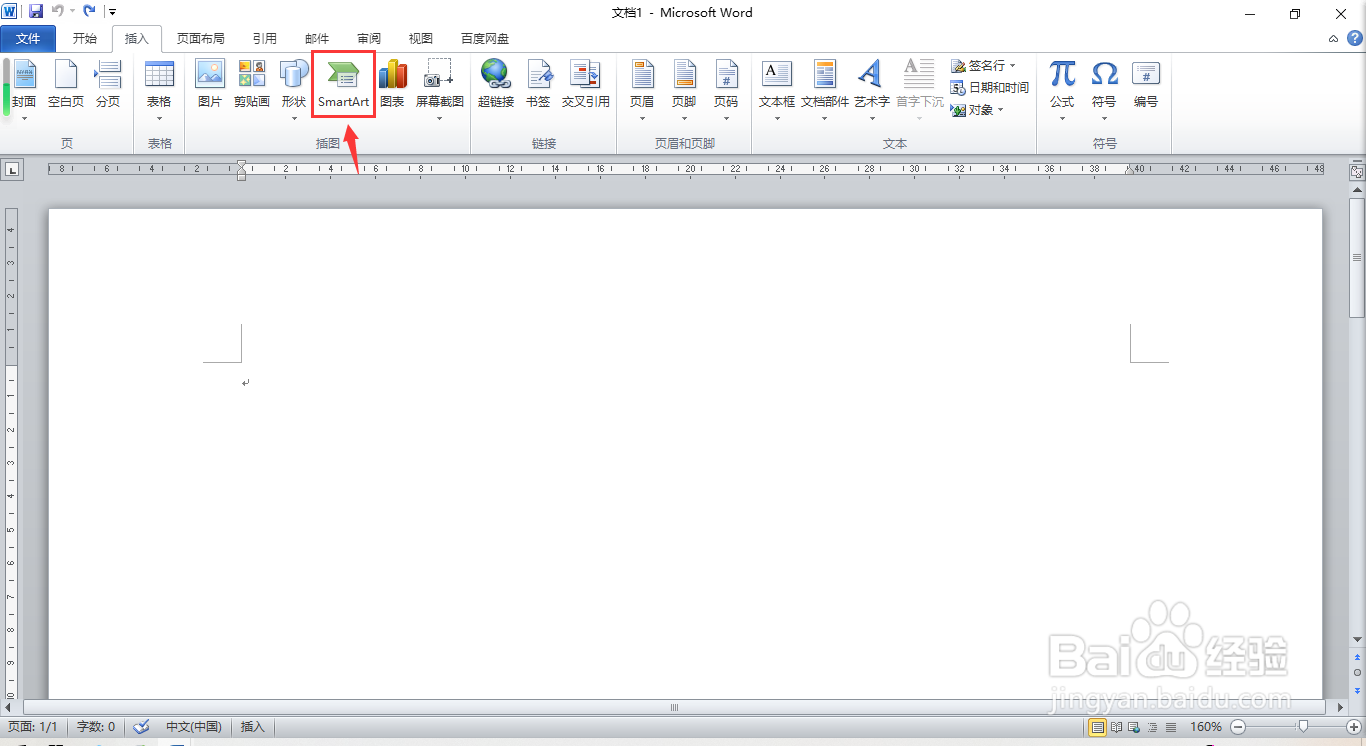Viewport: 1366px width, 746px height.
Task: Switch to Full Screen Reading view
Action: (x=1117, y=727)
